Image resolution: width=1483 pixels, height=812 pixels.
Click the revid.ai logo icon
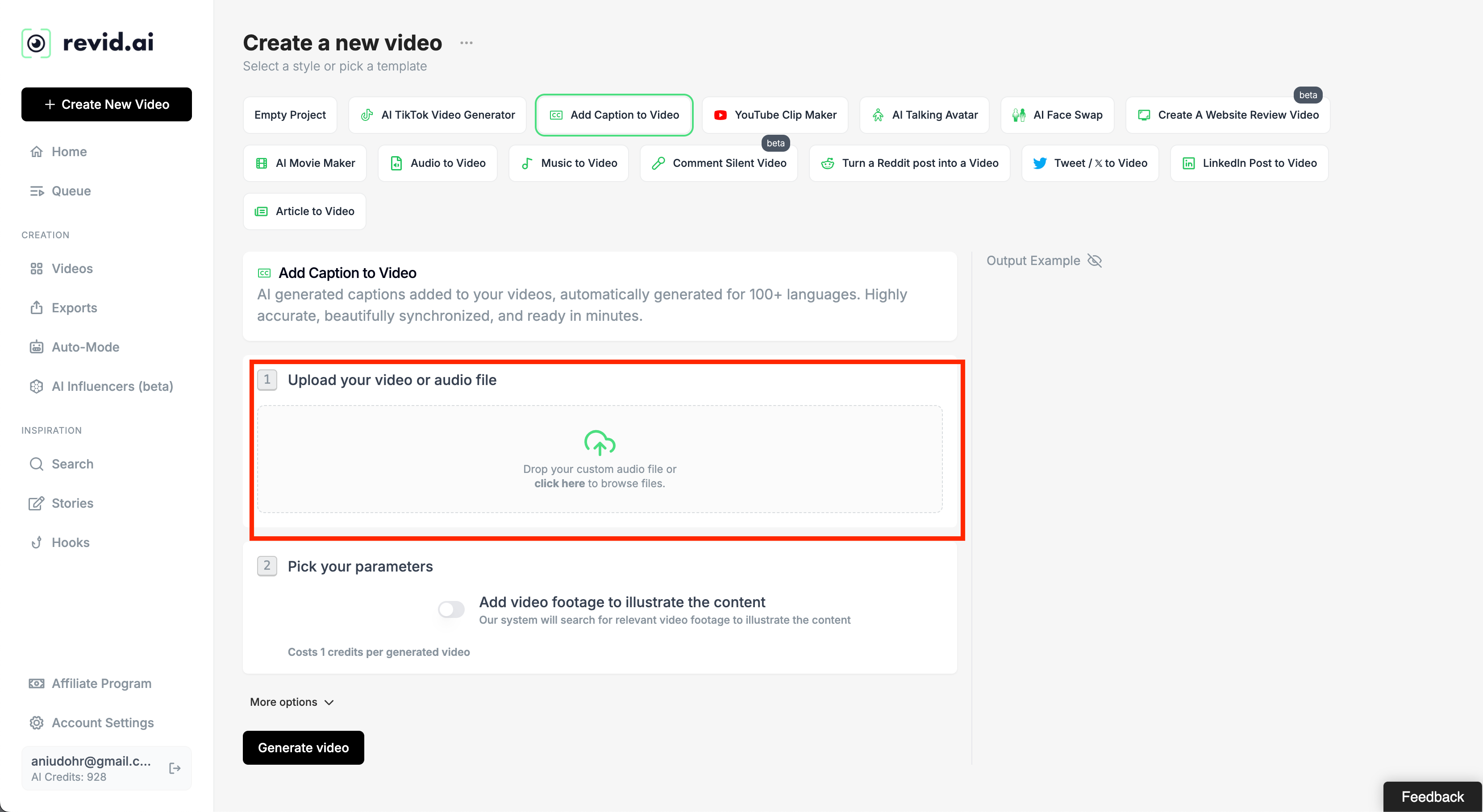click(36, 43)
